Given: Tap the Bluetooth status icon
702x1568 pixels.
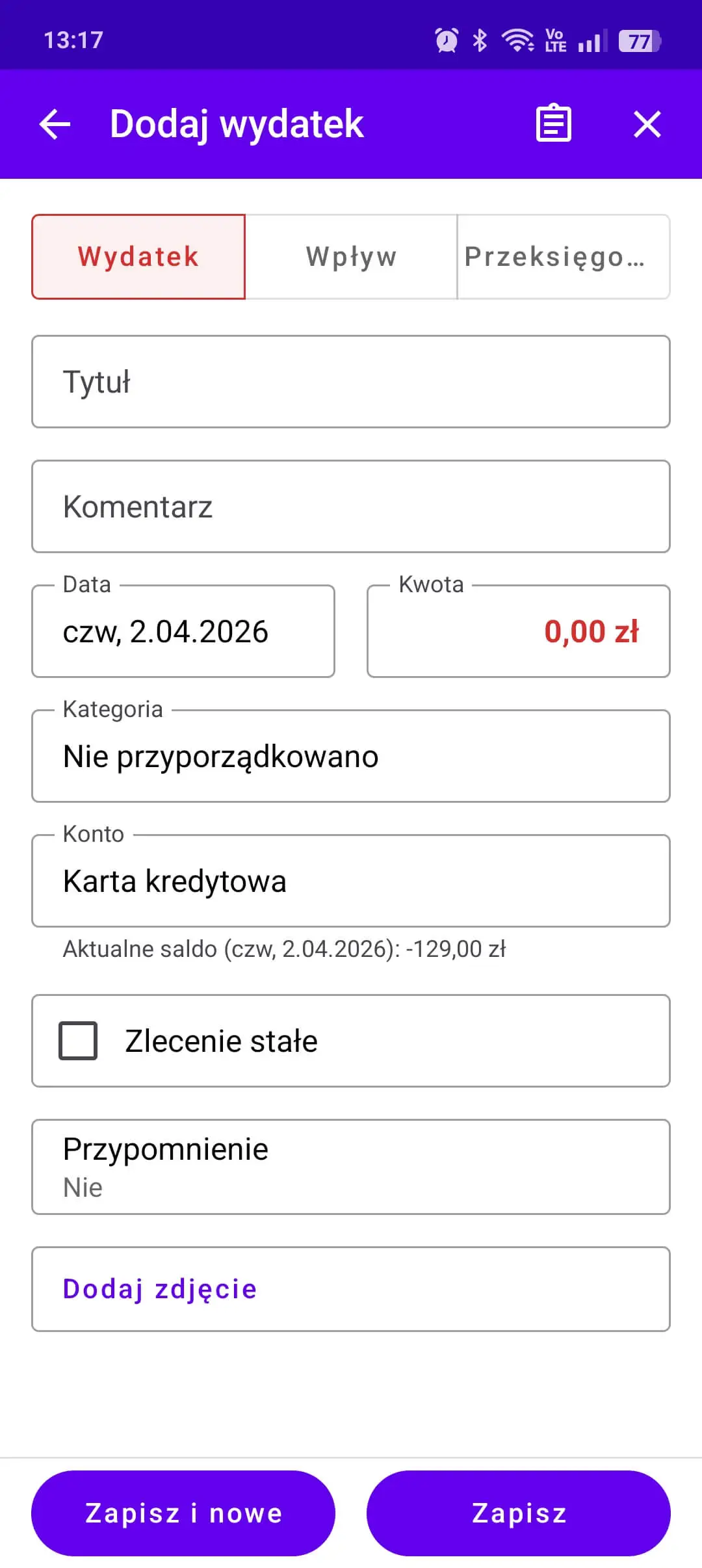Looking at the screenshot, I should 480,40.
